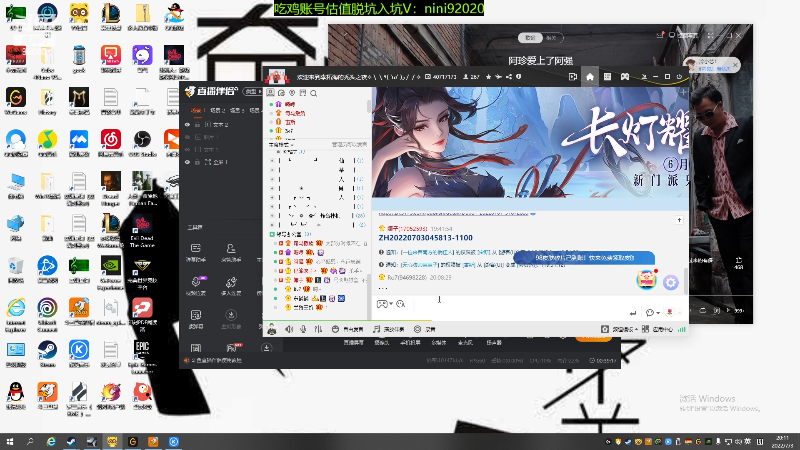Open the chat bubble dropdown arrow near chat input
The height and width of the screenshot is (450, 800).
pyautogui.click(x=658, y=313)
